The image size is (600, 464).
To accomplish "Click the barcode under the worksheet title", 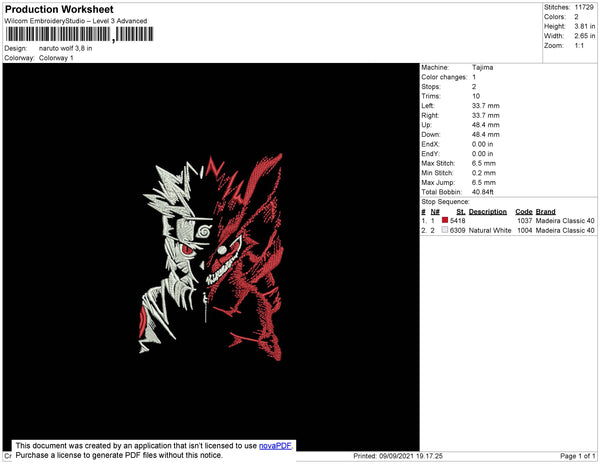I will [80, 34].
